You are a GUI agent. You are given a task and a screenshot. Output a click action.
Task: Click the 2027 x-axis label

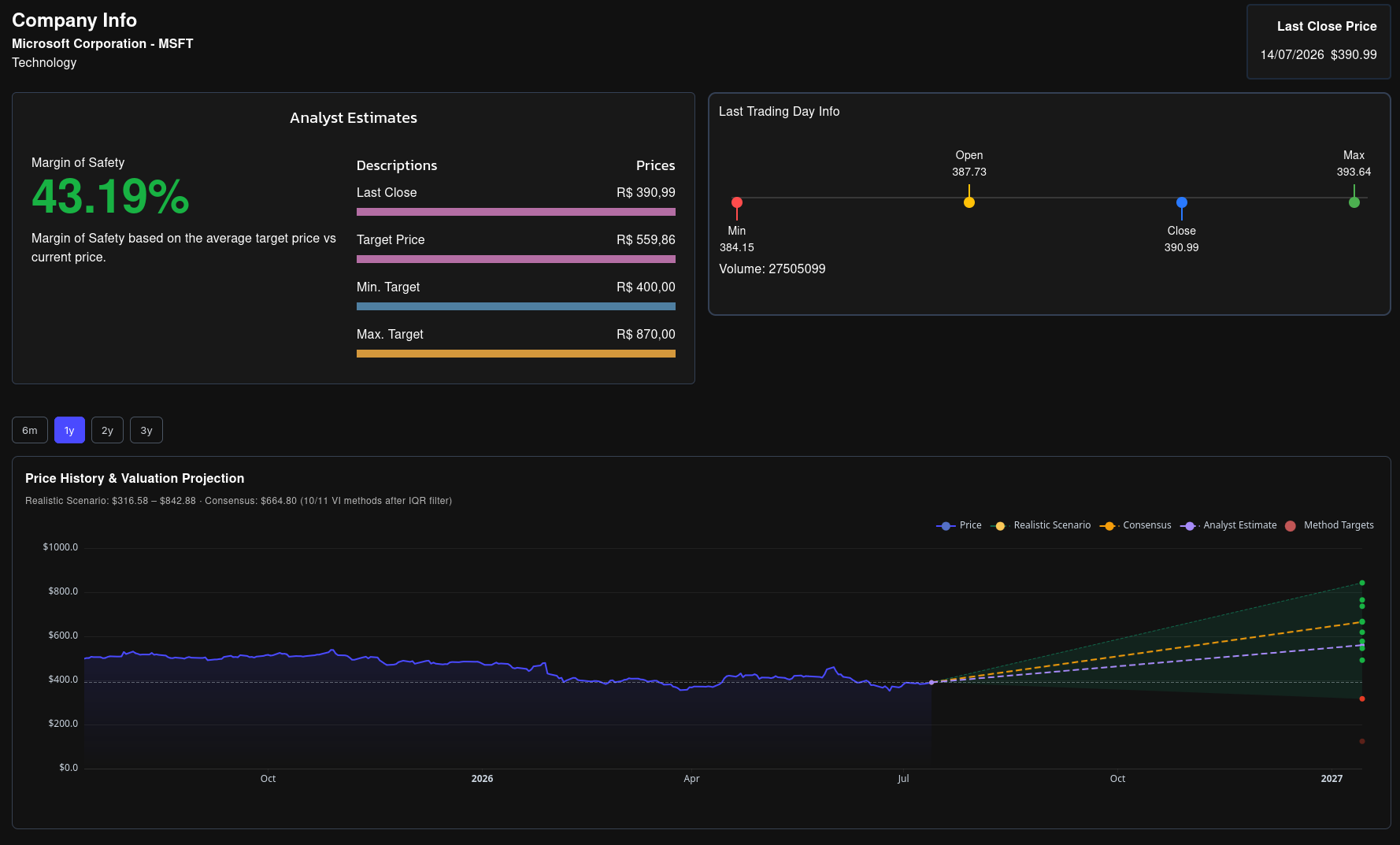point(1331,779)
